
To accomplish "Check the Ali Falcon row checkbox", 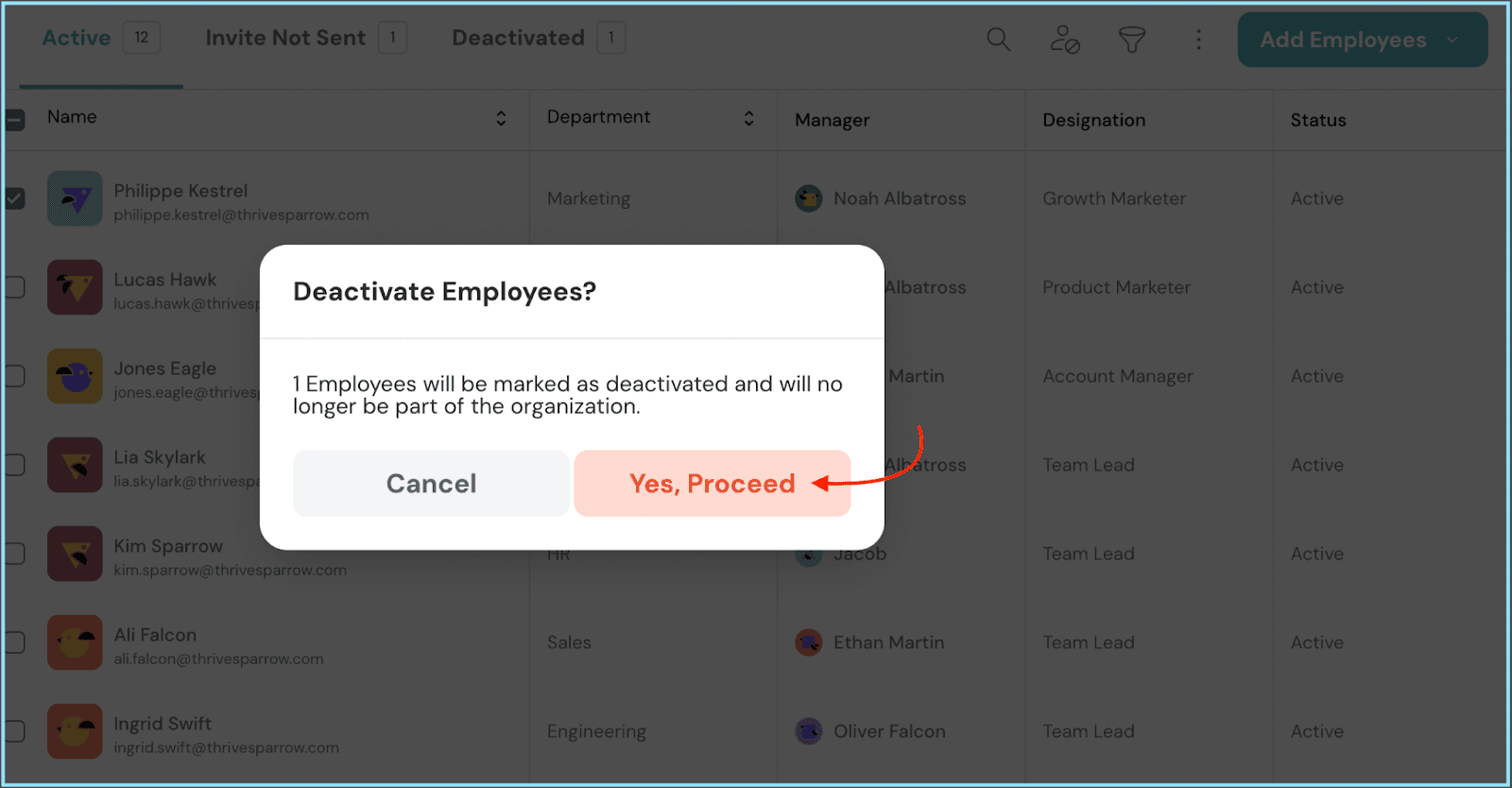I will [x=14, y=642].
